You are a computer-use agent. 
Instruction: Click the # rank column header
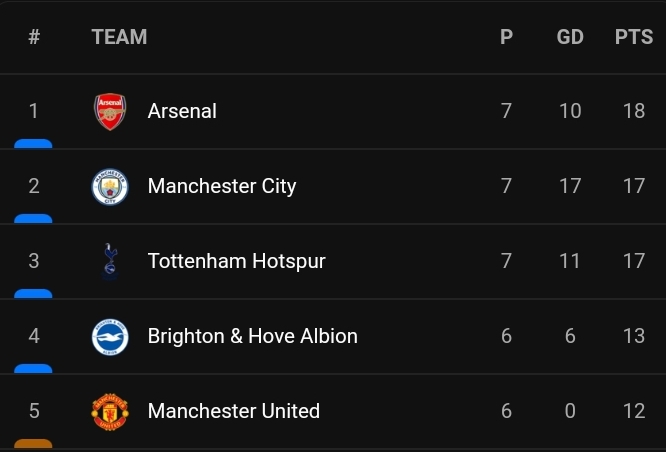[x=34, y=37]
